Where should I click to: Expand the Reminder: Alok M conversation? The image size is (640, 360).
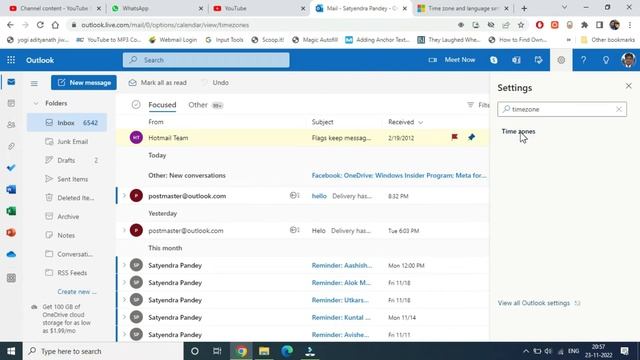pos(124,282)
